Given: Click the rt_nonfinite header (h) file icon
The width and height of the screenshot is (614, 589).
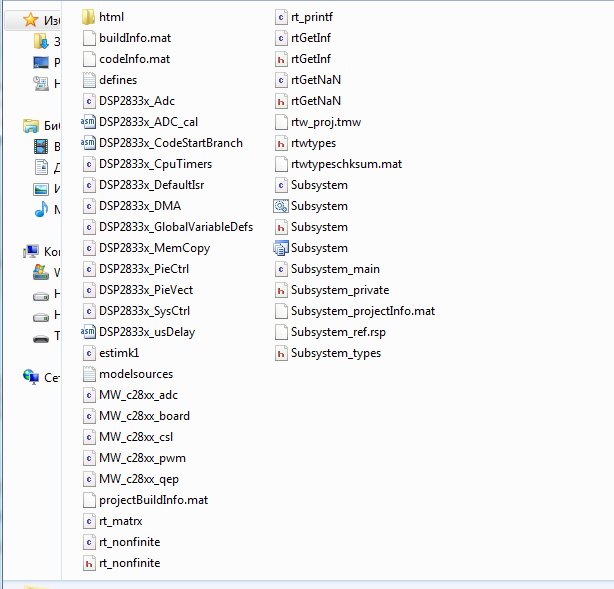Looking at the screenshot, I should click(x=89, y=563).
